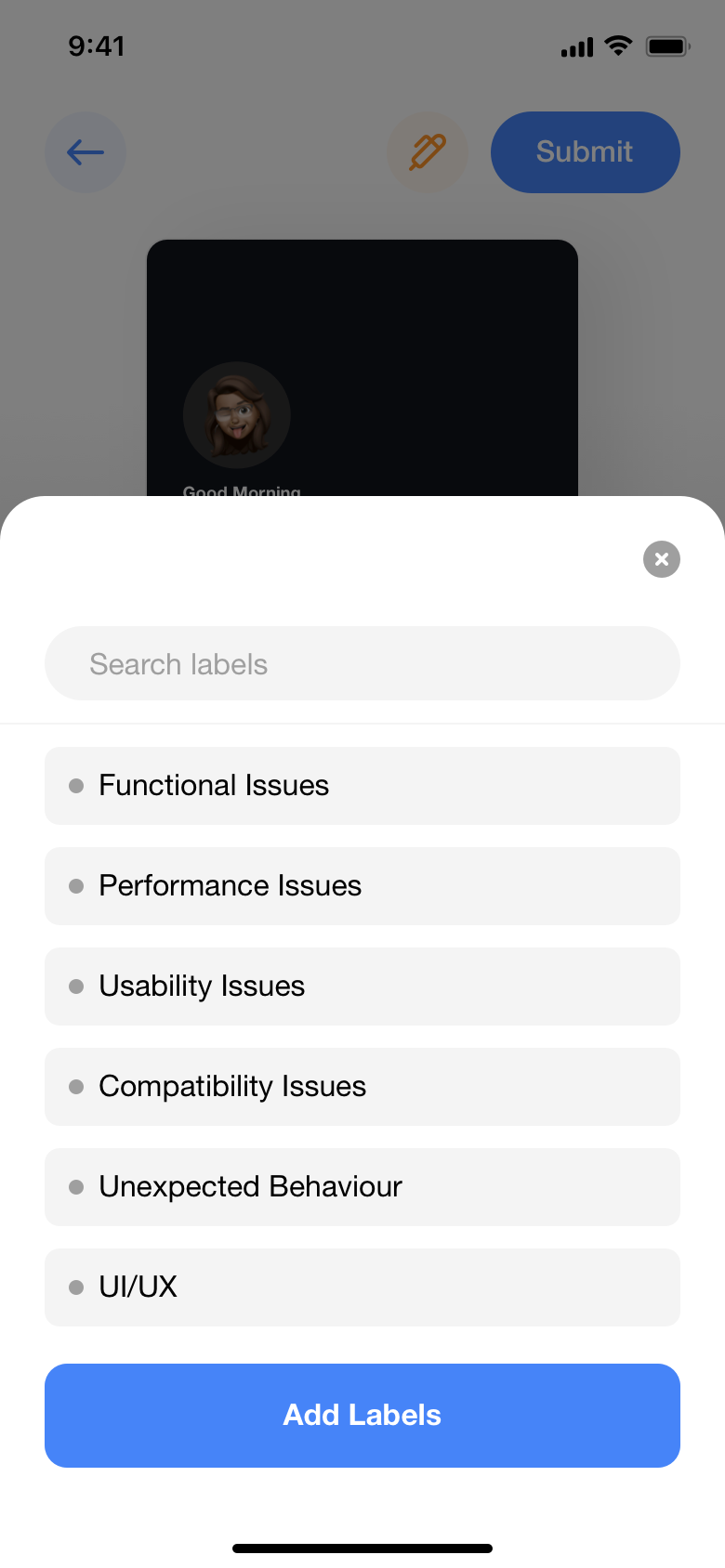Close the labels sheet with X
The image size is (725, 1568).
662,559
